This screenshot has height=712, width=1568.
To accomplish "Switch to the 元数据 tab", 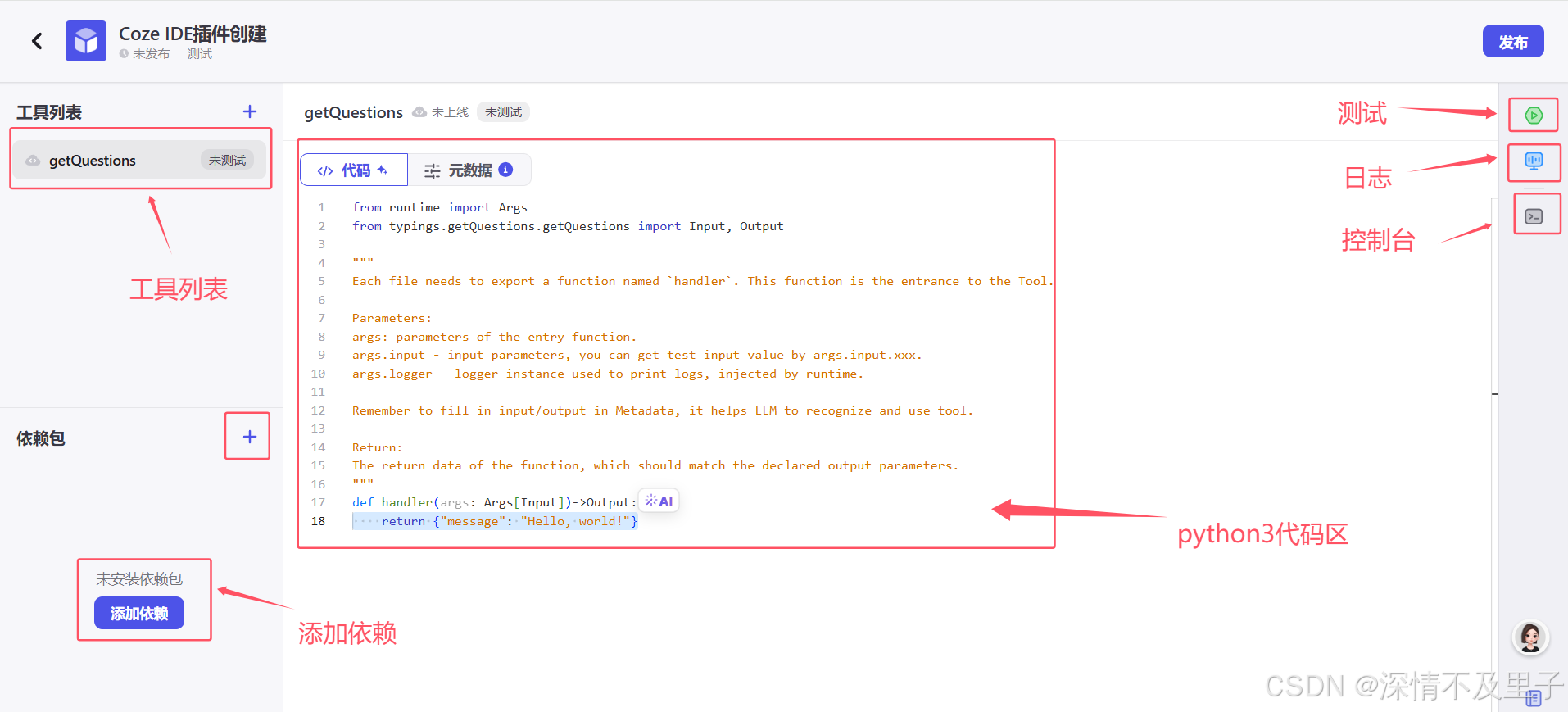I will pyautogui.click(x=469, y=170).
